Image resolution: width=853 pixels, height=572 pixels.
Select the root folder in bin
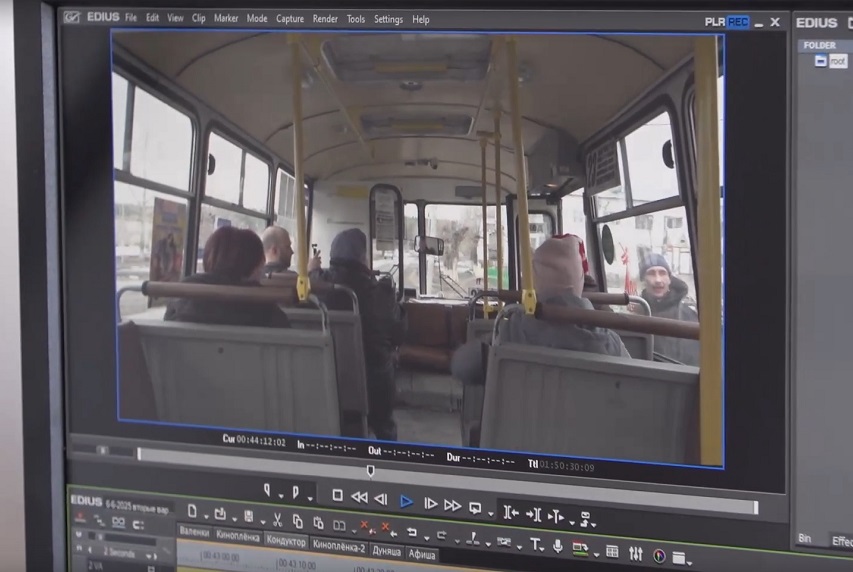tap(837, 61)
